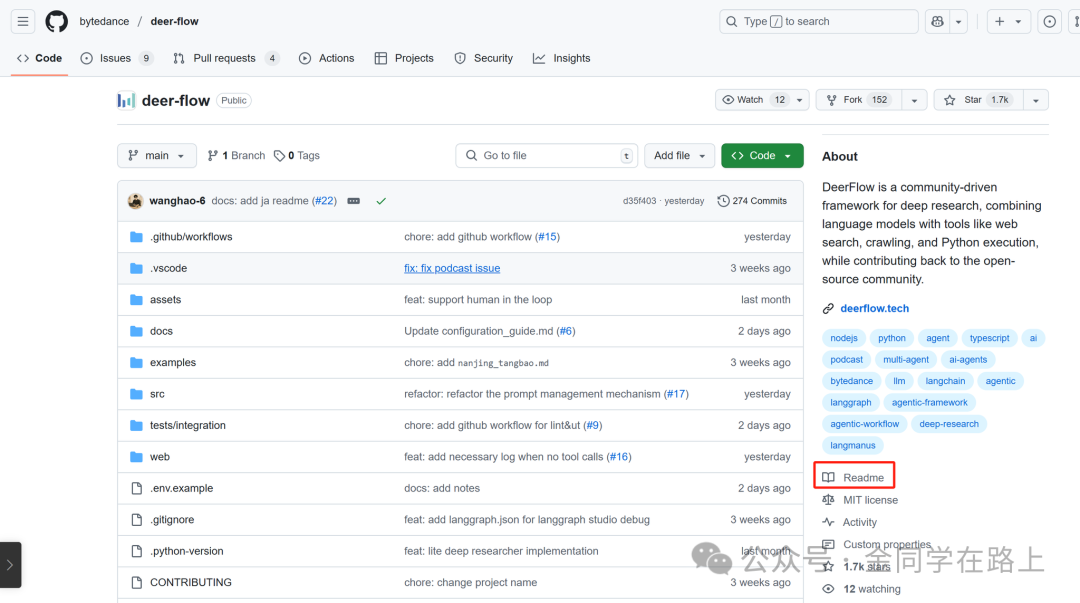The image size is (1080, 603).
Task: Open the plus create-new menu
Action: (1008, 21)
